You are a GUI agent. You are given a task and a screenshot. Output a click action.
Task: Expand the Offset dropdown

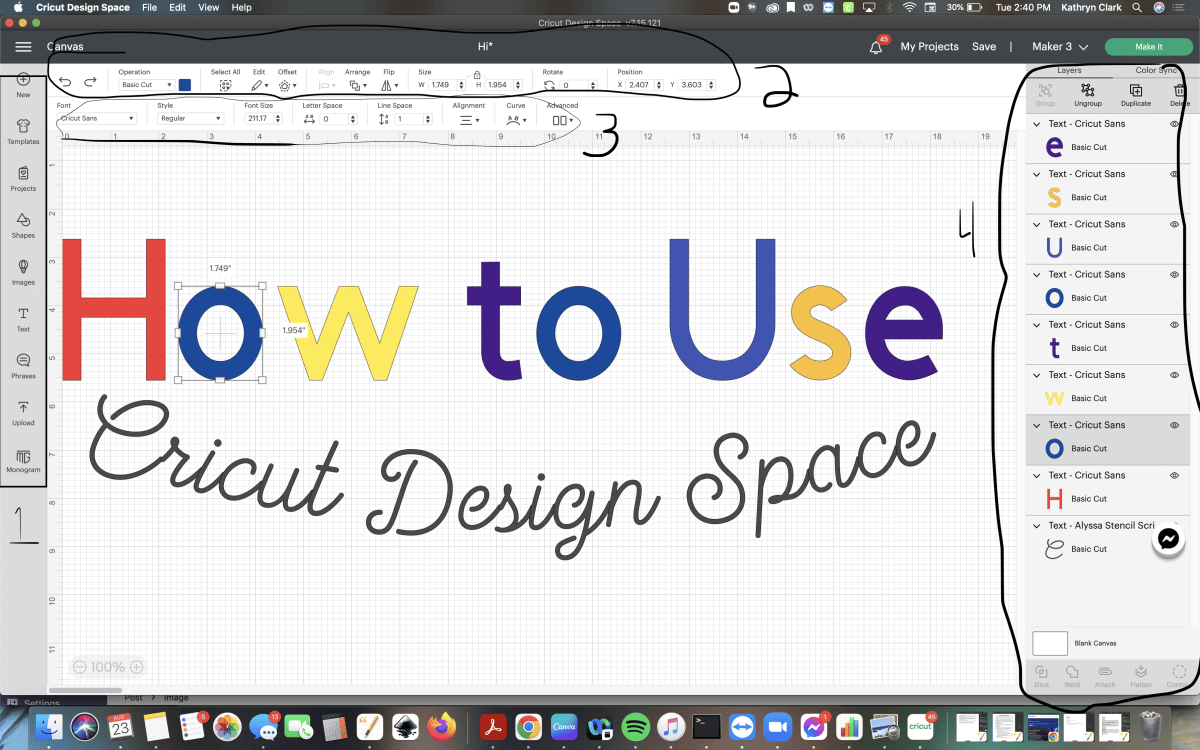pyautogui.click(x=287, y=86)
